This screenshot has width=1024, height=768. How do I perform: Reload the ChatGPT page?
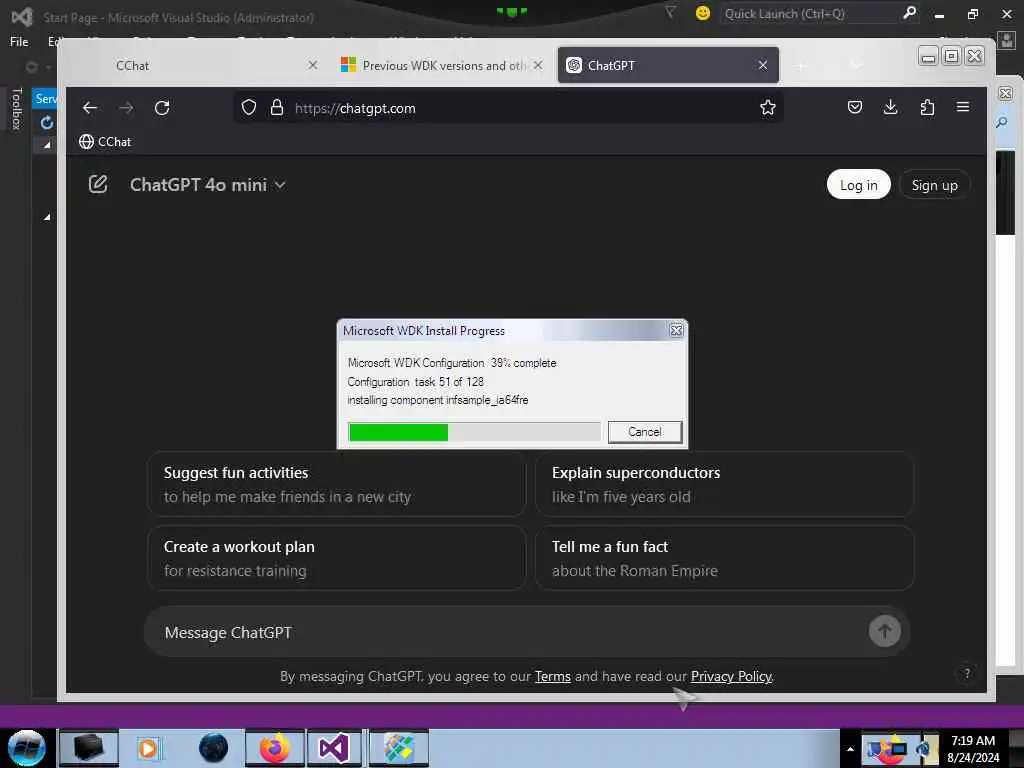pos(162,108)
